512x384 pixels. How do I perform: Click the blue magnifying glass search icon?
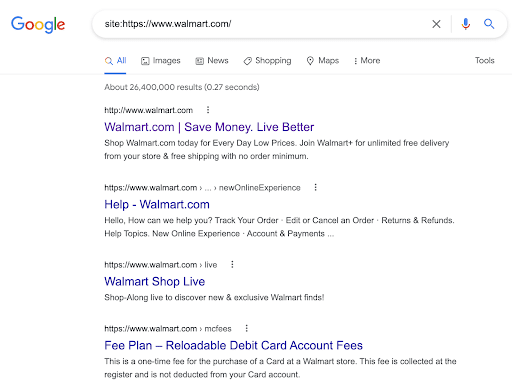(x=489, y=24)
